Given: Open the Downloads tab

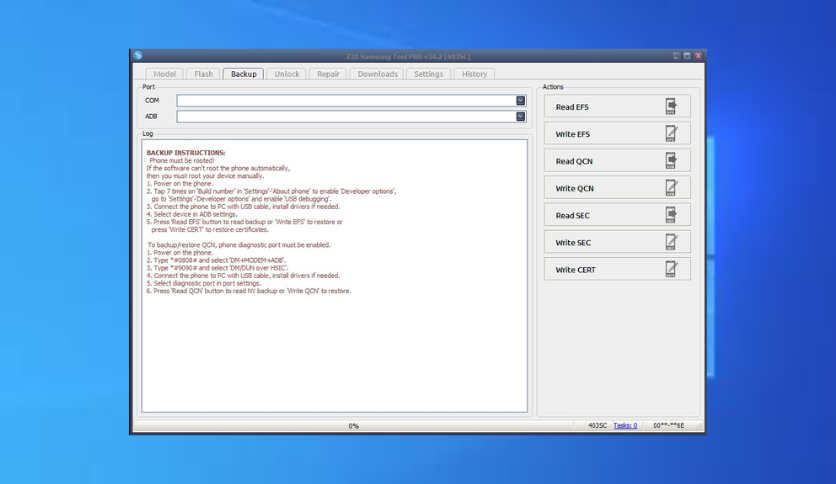Looking at the screenshot, I should (377, 74).
